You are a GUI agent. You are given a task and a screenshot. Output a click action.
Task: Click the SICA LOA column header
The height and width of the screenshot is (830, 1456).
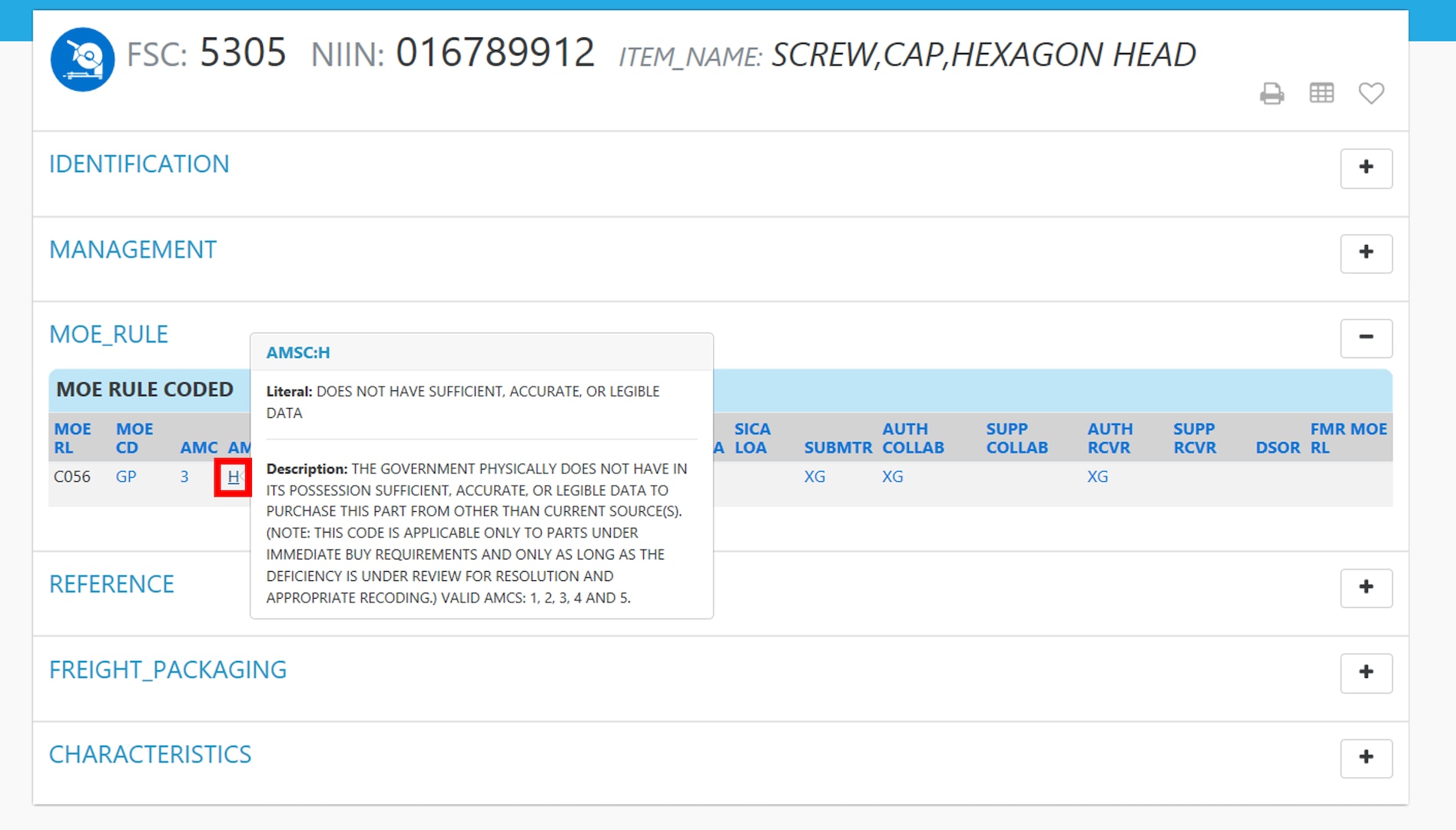(x=752, y=438)
